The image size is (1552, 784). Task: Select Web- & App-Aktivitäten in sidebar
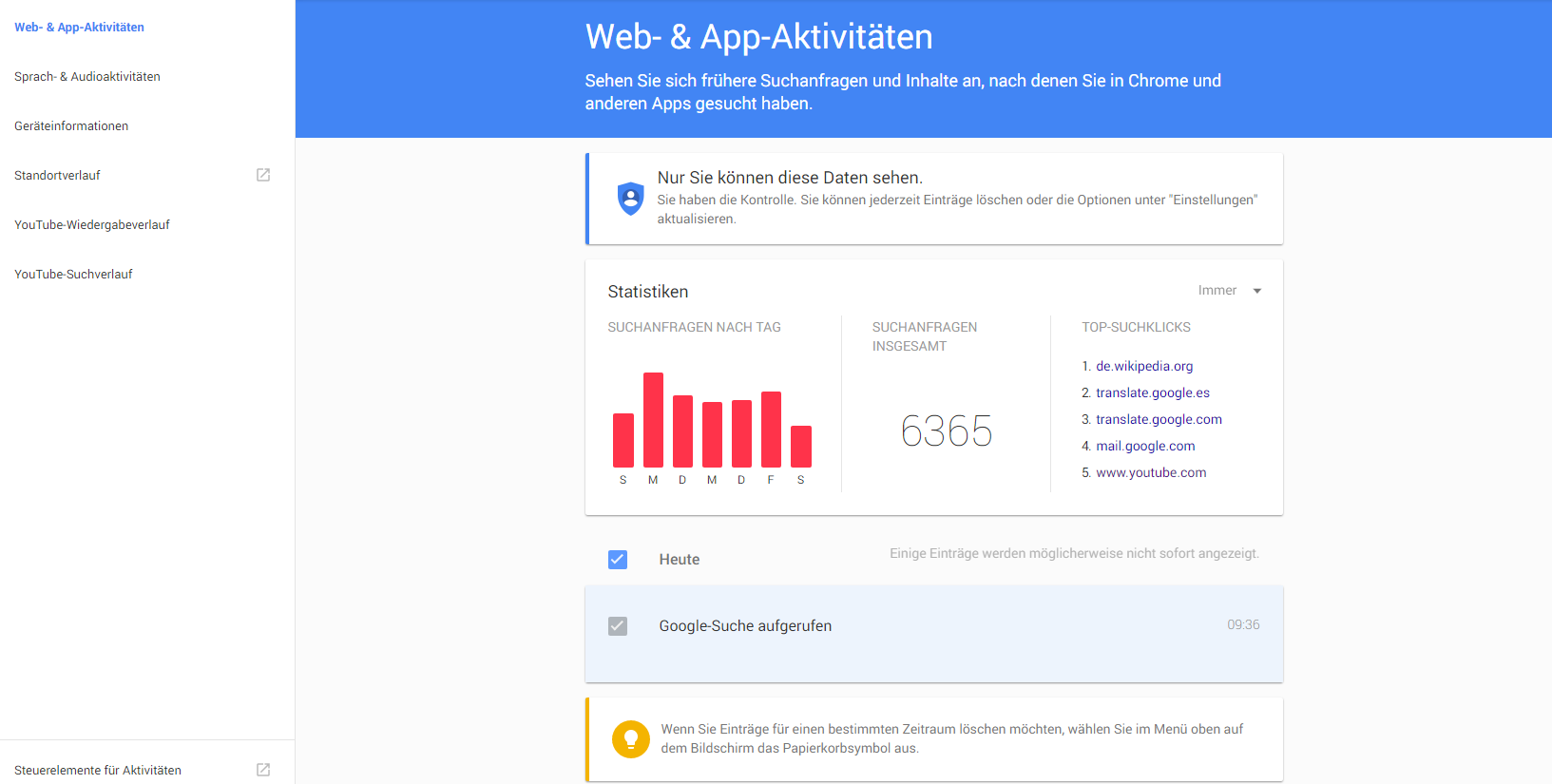click(80, 28)
